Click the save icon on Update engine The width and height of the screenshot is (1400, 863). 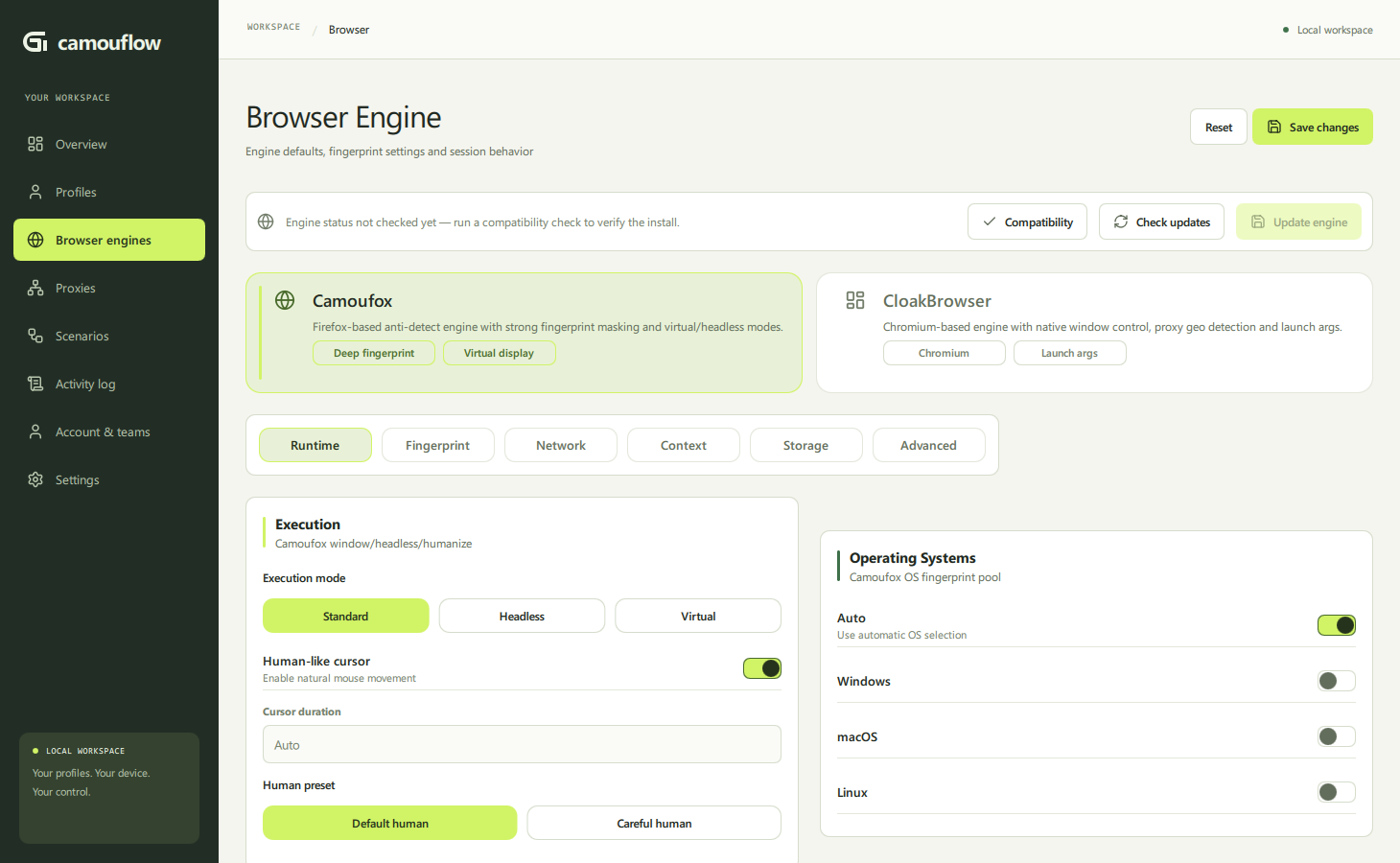pos(1258,222)
